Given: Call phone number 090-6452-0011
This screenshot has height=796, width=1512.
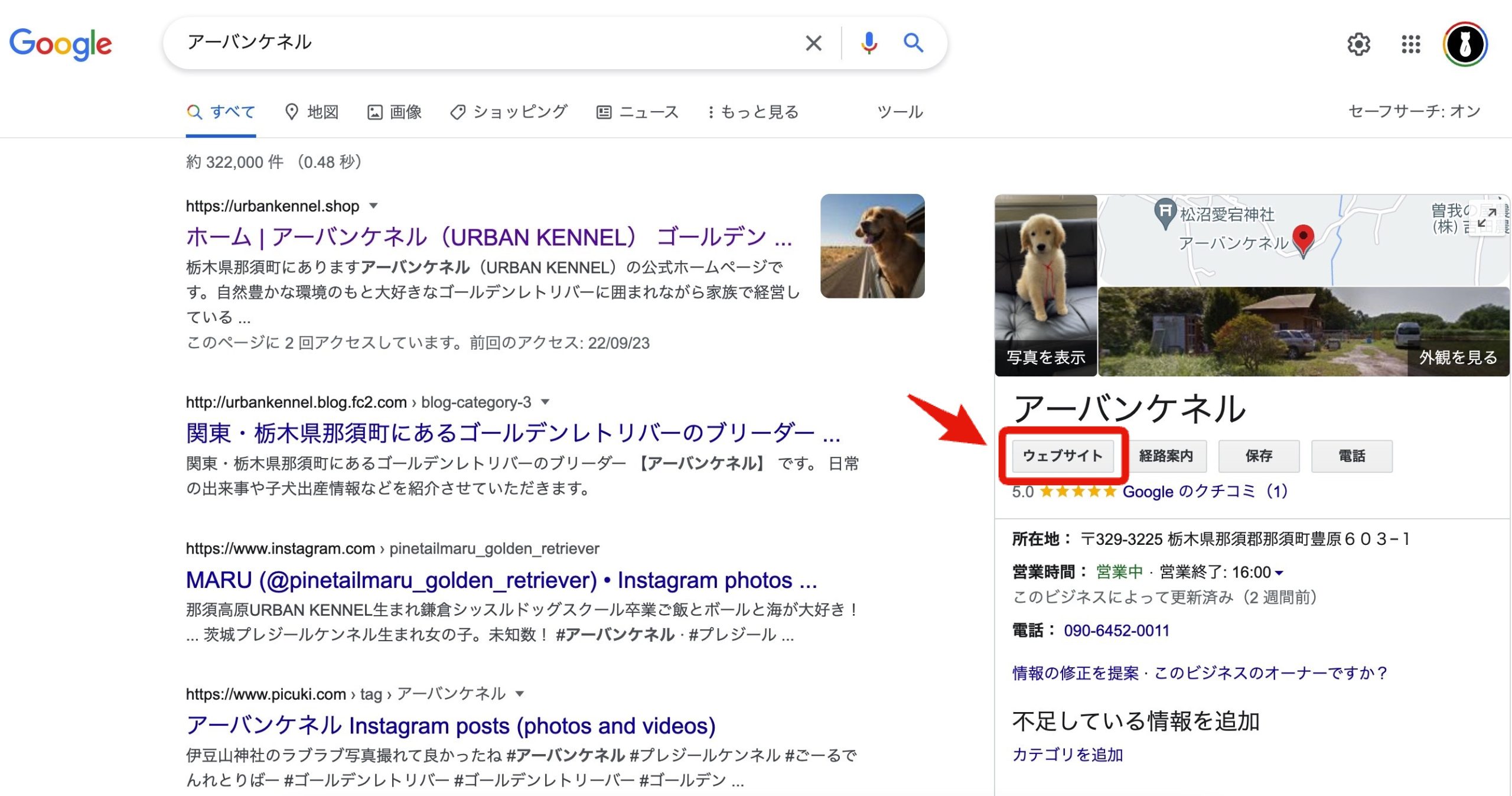Looking at the screenshot, I should coord(1116,631).
